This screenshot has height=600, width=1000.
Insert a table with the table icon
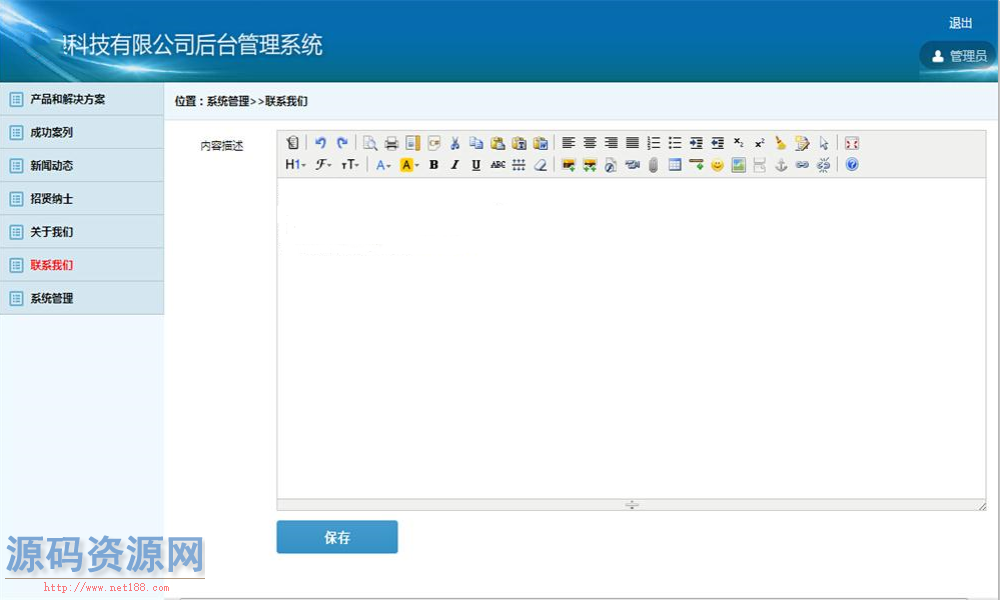[x=675, y=165]
